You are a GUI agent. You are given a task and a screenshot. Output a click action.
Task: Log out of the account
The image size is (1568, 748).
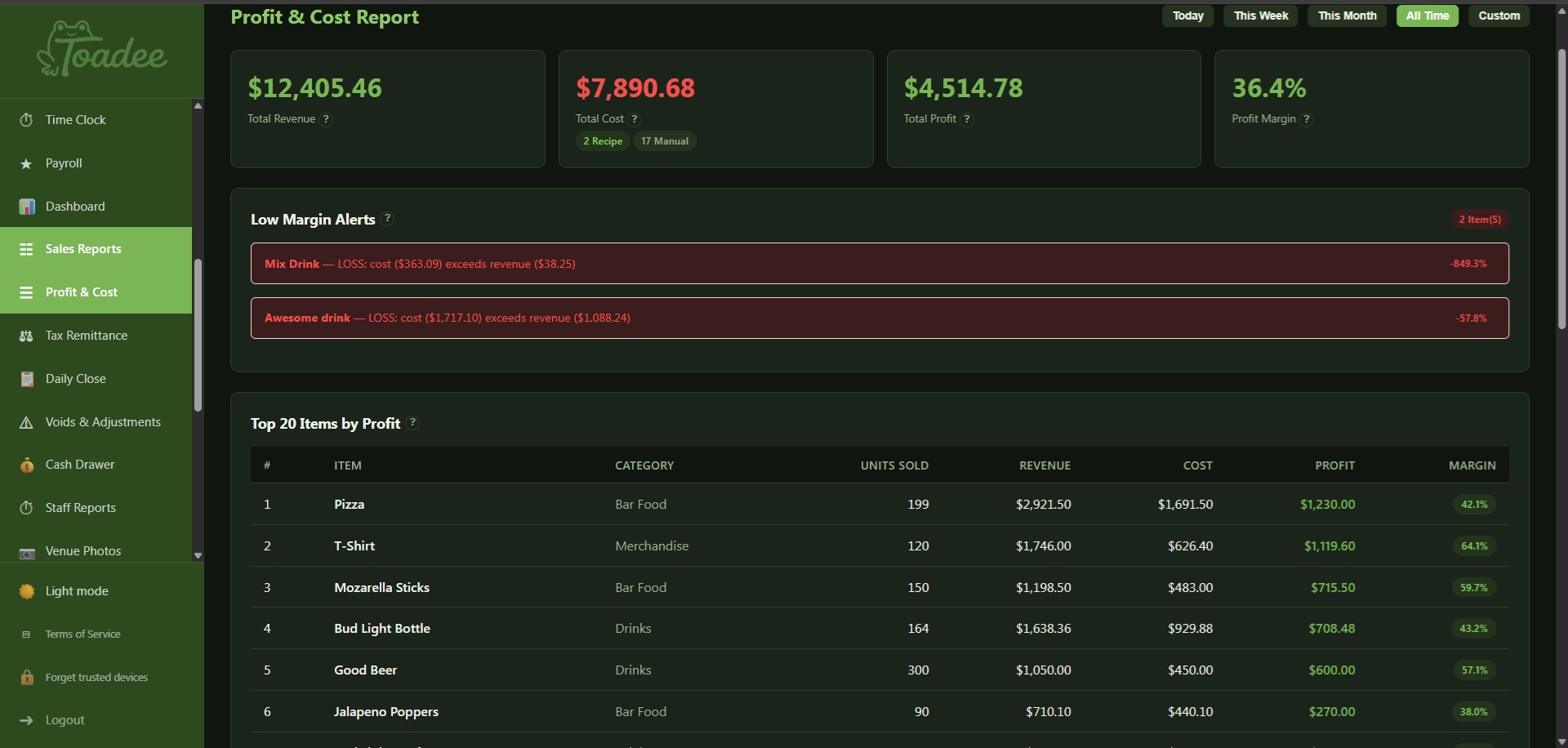tap(101, 720)
